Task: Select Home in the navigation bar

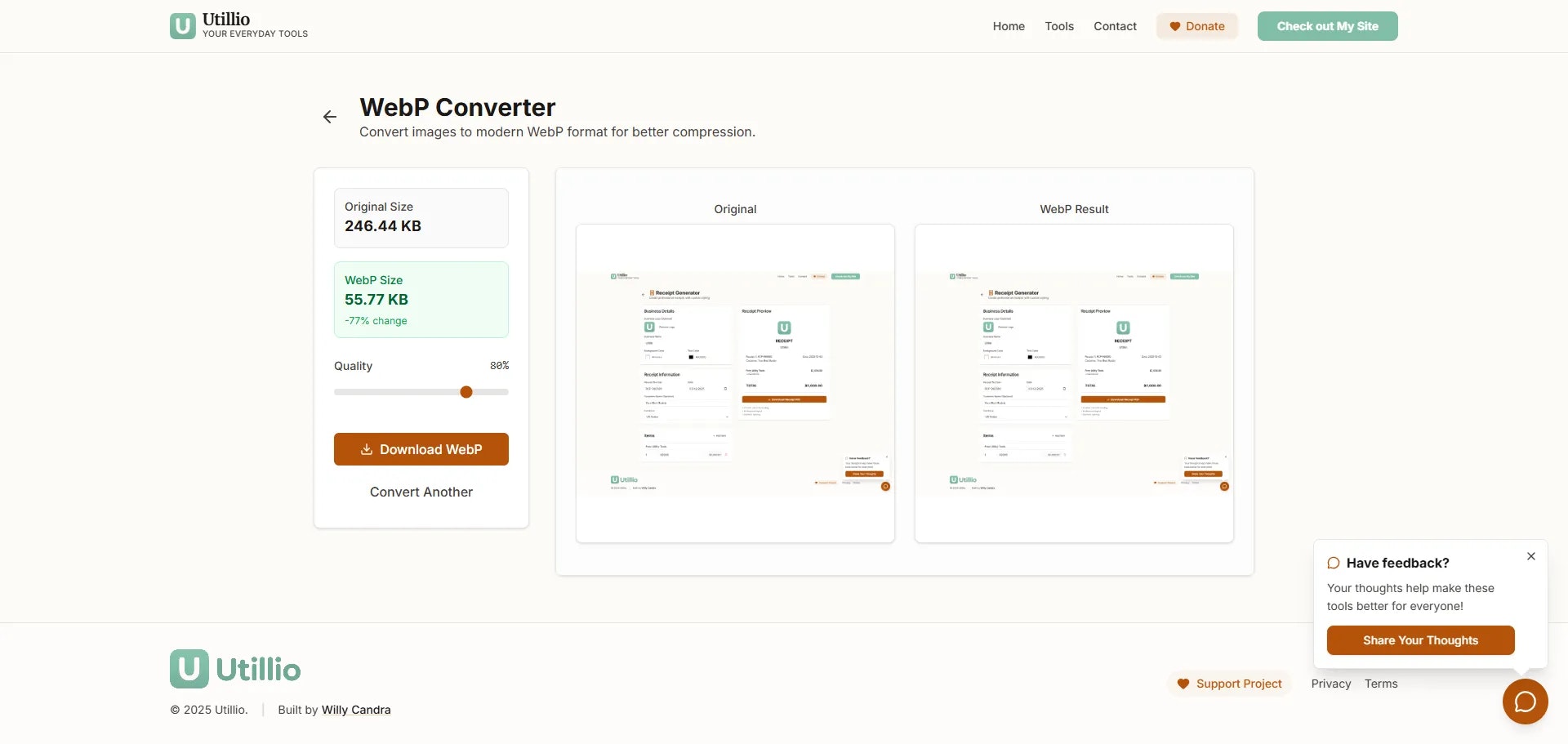Action: click(1009, 26)
